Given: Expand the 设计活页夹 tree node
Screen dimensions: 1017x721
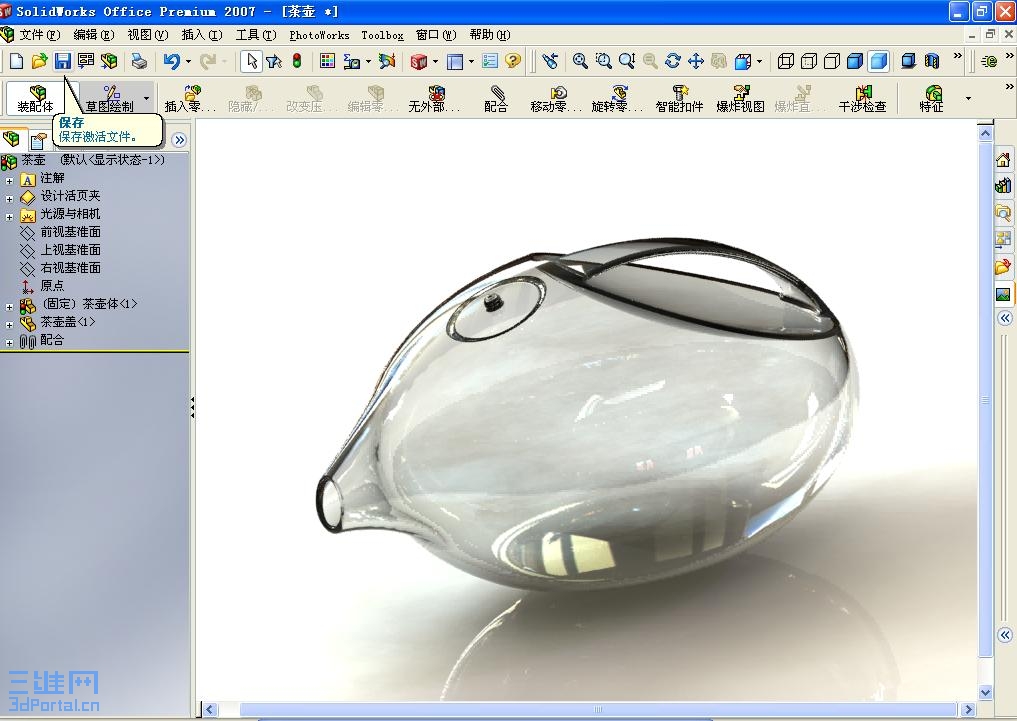Looking at the screenshot, I should (9, 199).
